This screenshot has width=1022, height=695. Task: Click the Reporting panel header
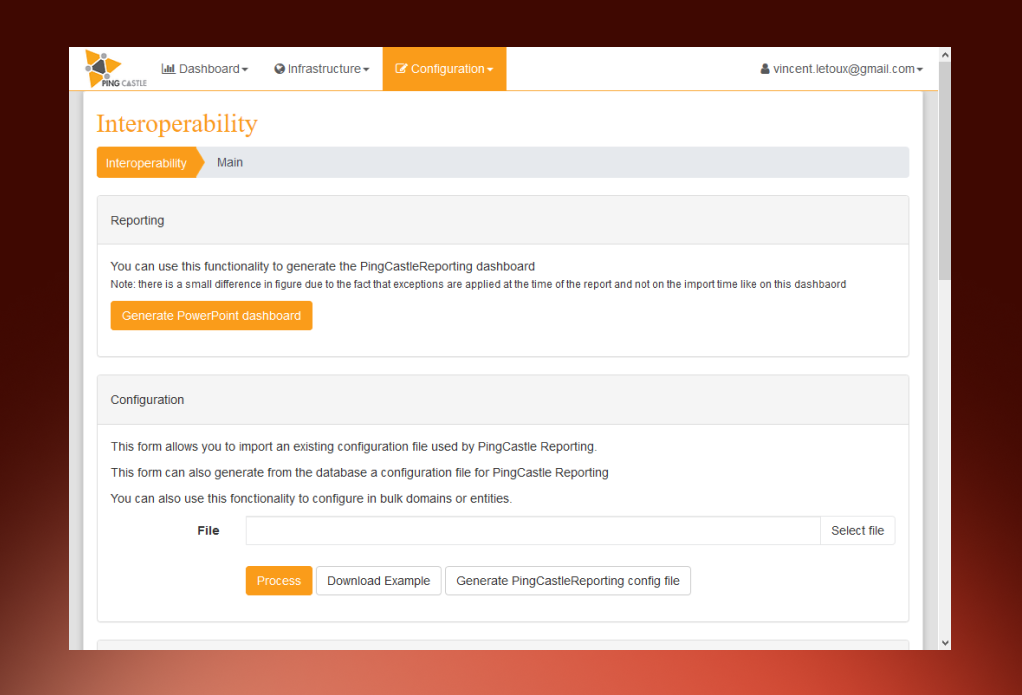pos(503,220)
